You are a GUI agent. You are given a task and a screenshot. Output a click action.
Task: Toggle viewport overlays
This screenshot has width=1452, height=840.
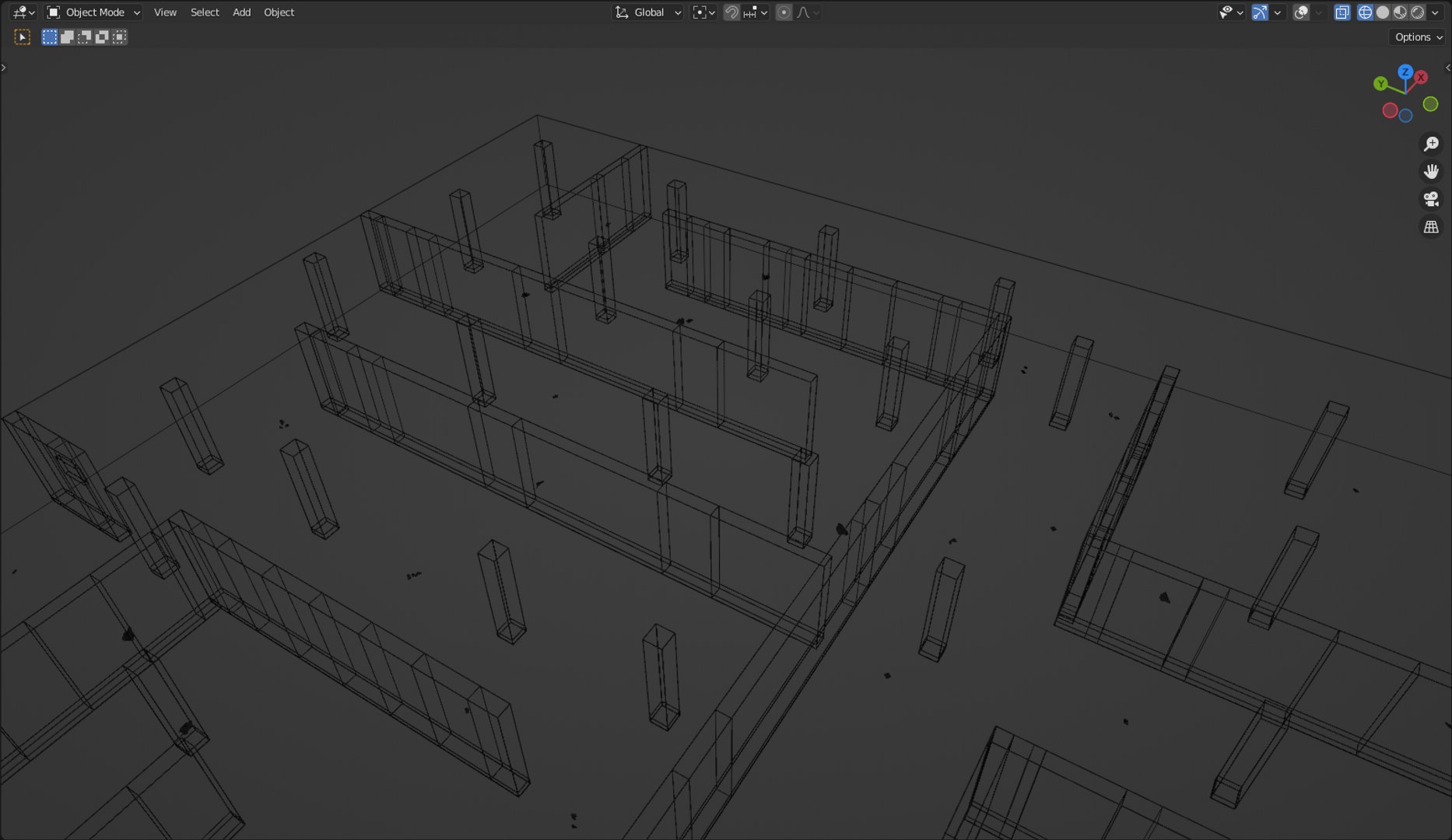(1301, 12)
